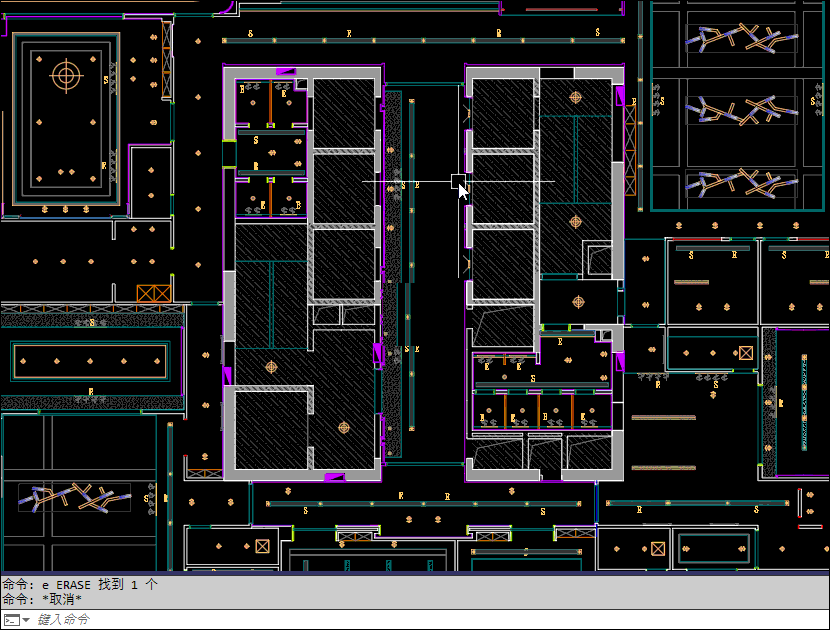Viewport: 830px width, 630px height.
Task: Pick the magenta marker at bottom of left block
Action: [335, 477]
